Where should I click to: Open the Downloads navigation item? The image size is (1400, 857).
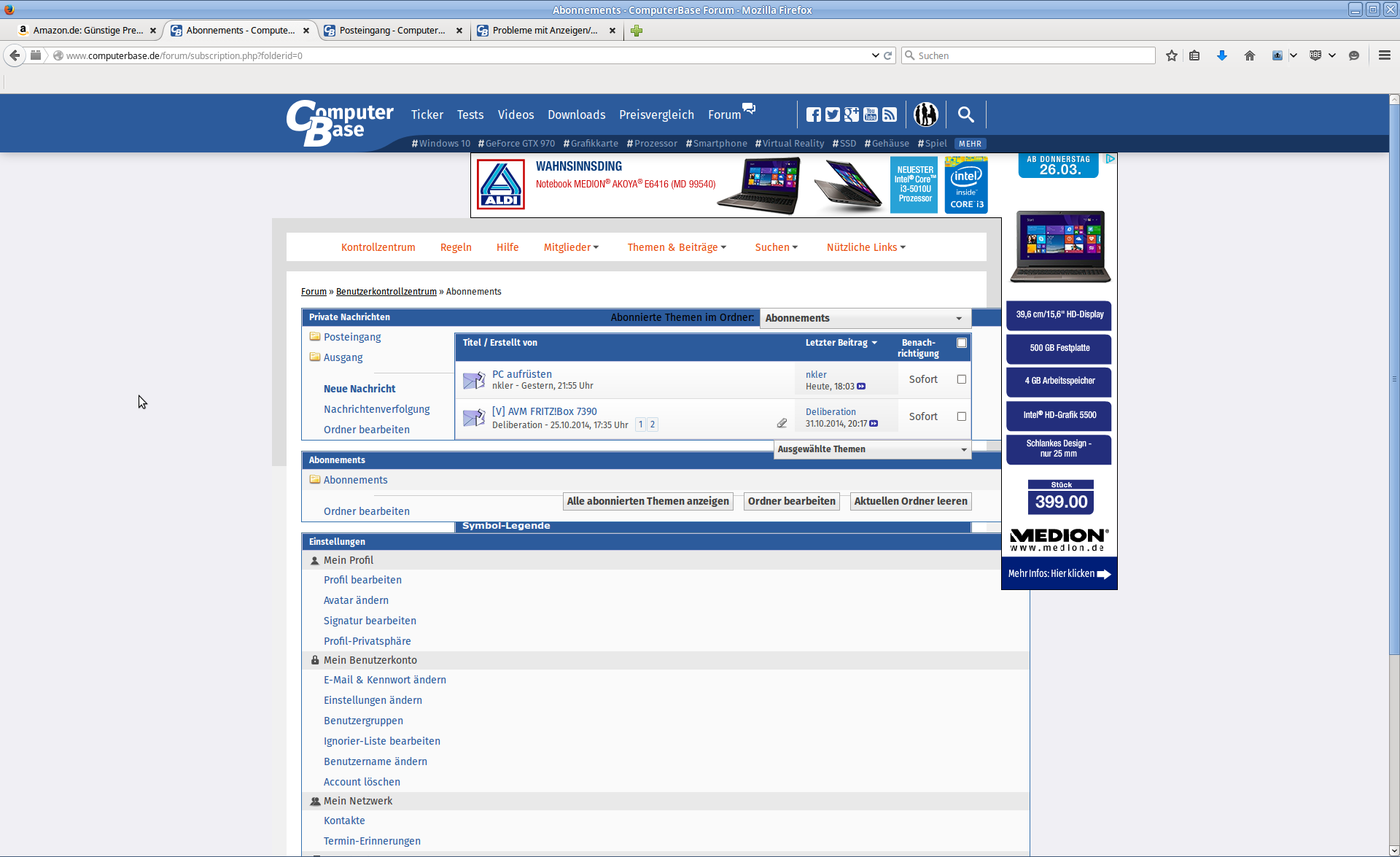(x=576, y=115)
